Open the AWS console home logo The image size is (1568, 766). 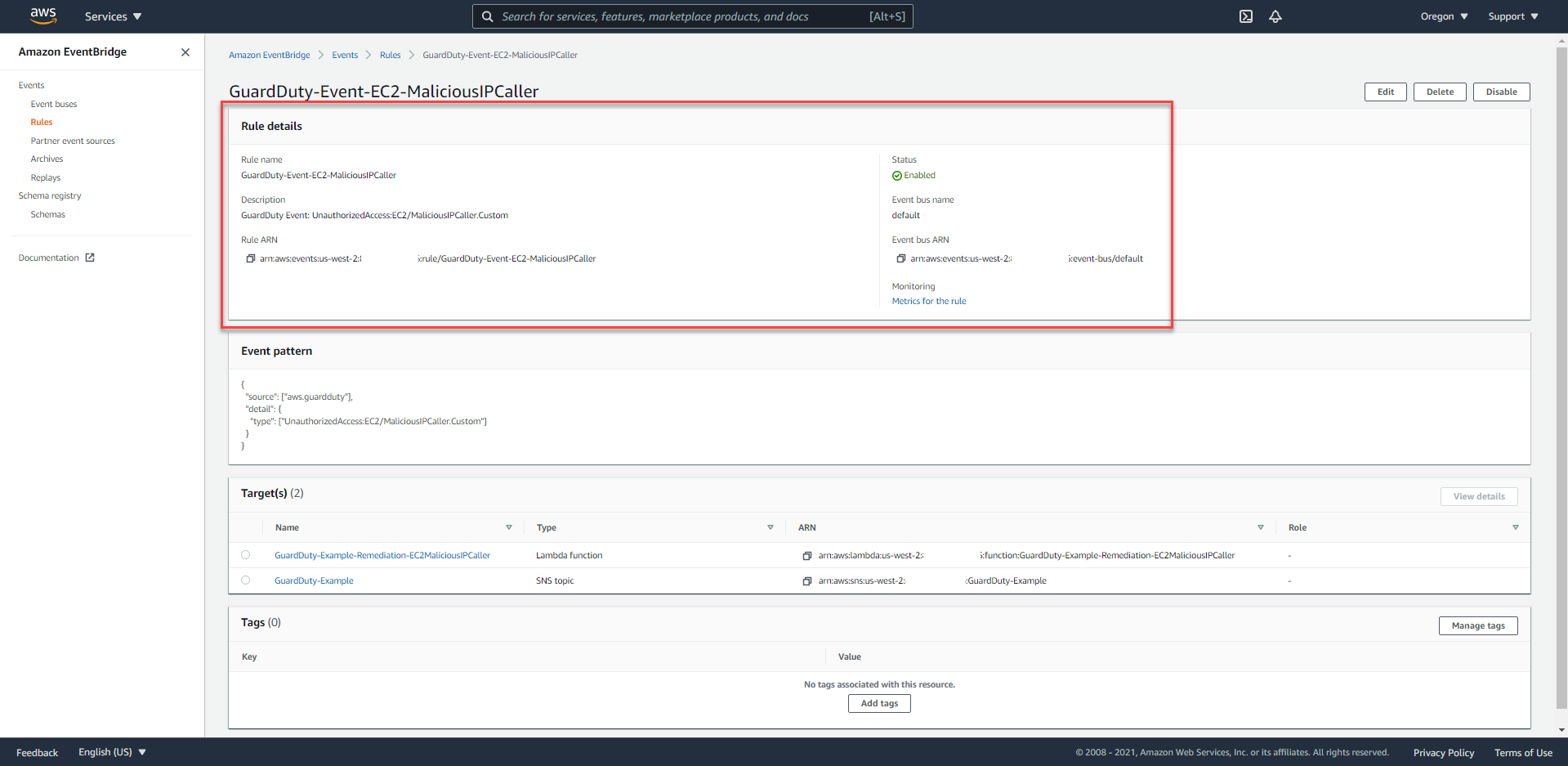(43, 16)
